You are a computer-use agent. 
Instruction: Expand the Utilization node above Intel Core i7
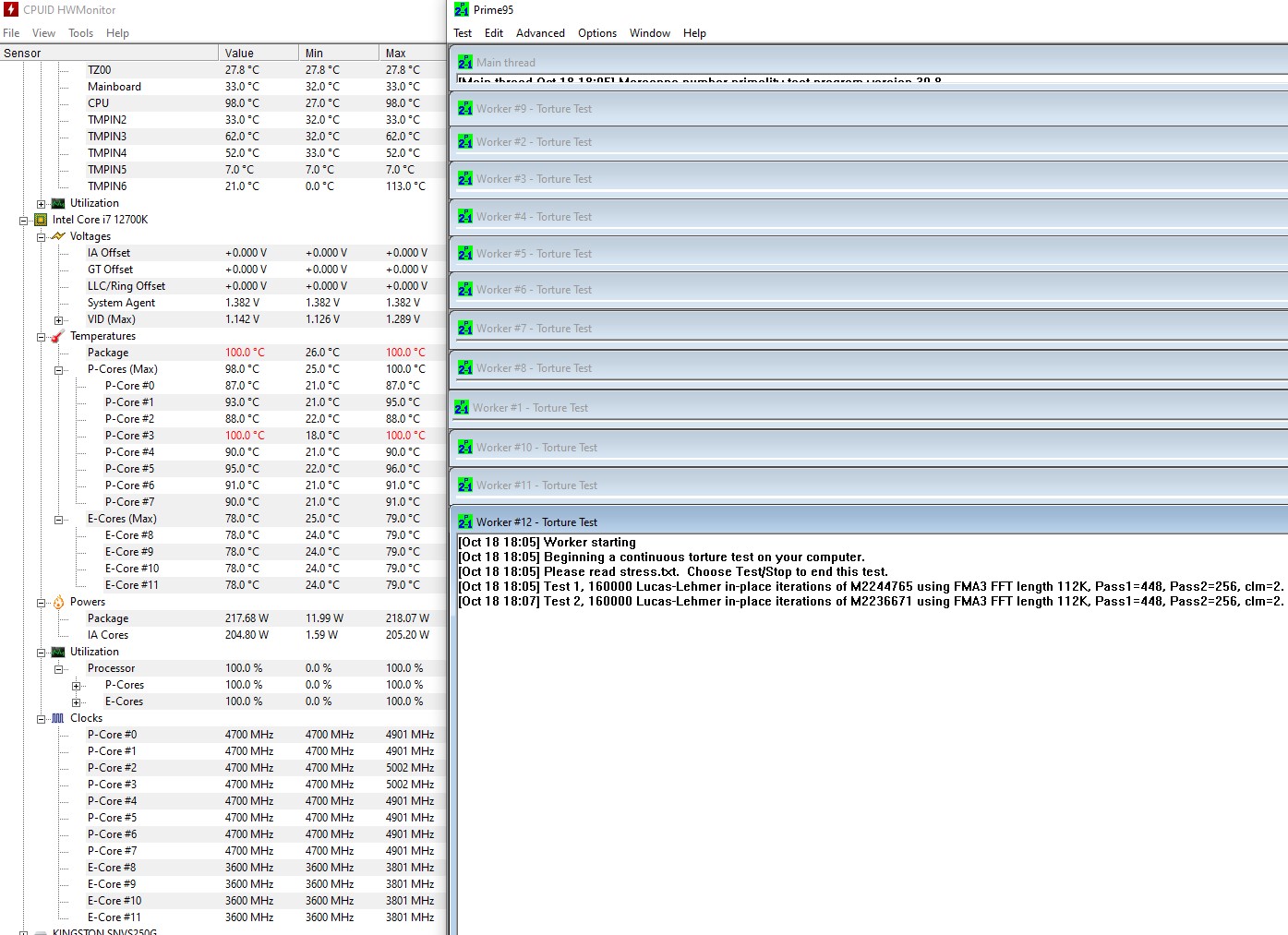click(42, 204)
